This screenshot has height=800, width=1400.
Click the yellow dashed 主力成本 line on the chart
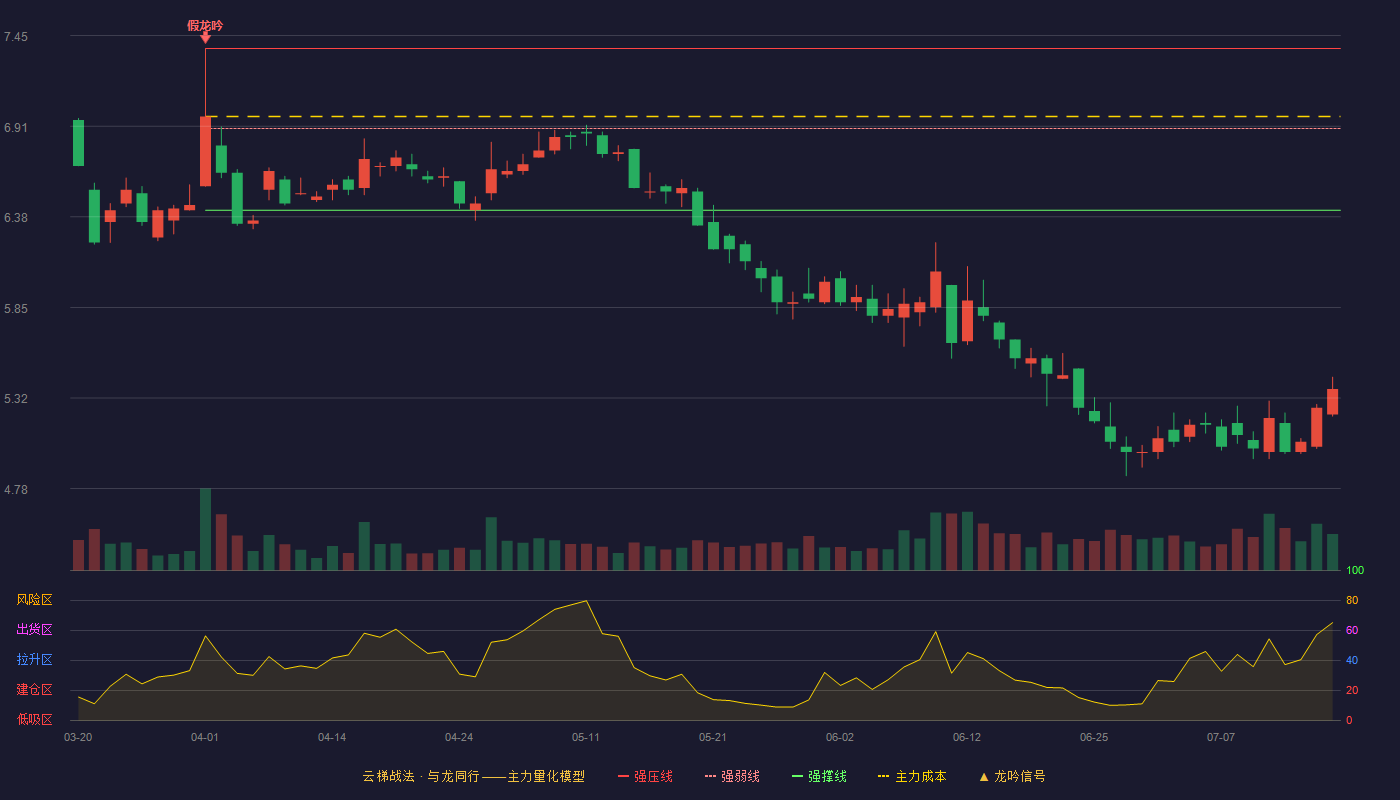pos(772,117)
